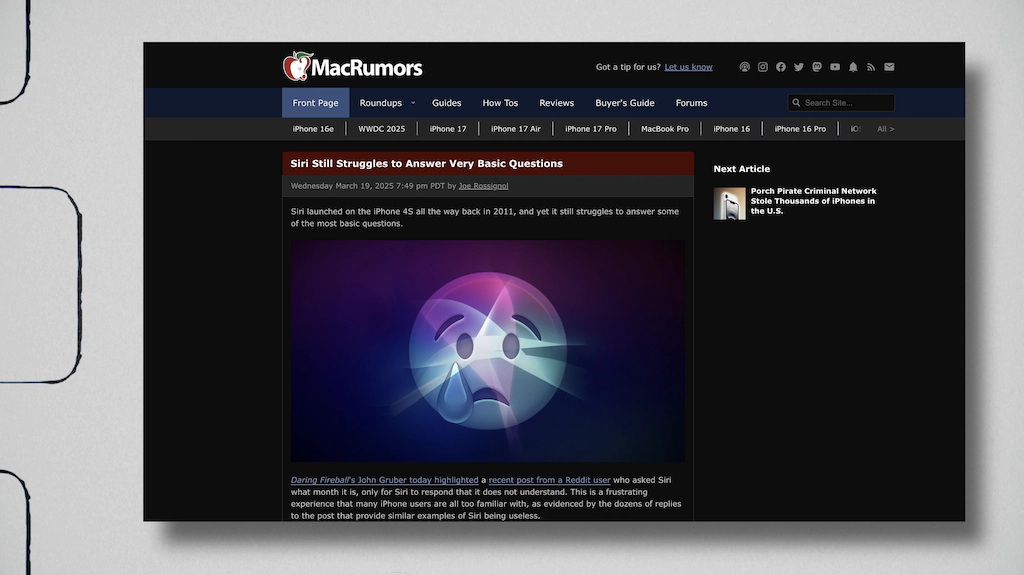
Task: Click the notification bell icon
Action: pos(853,67)
